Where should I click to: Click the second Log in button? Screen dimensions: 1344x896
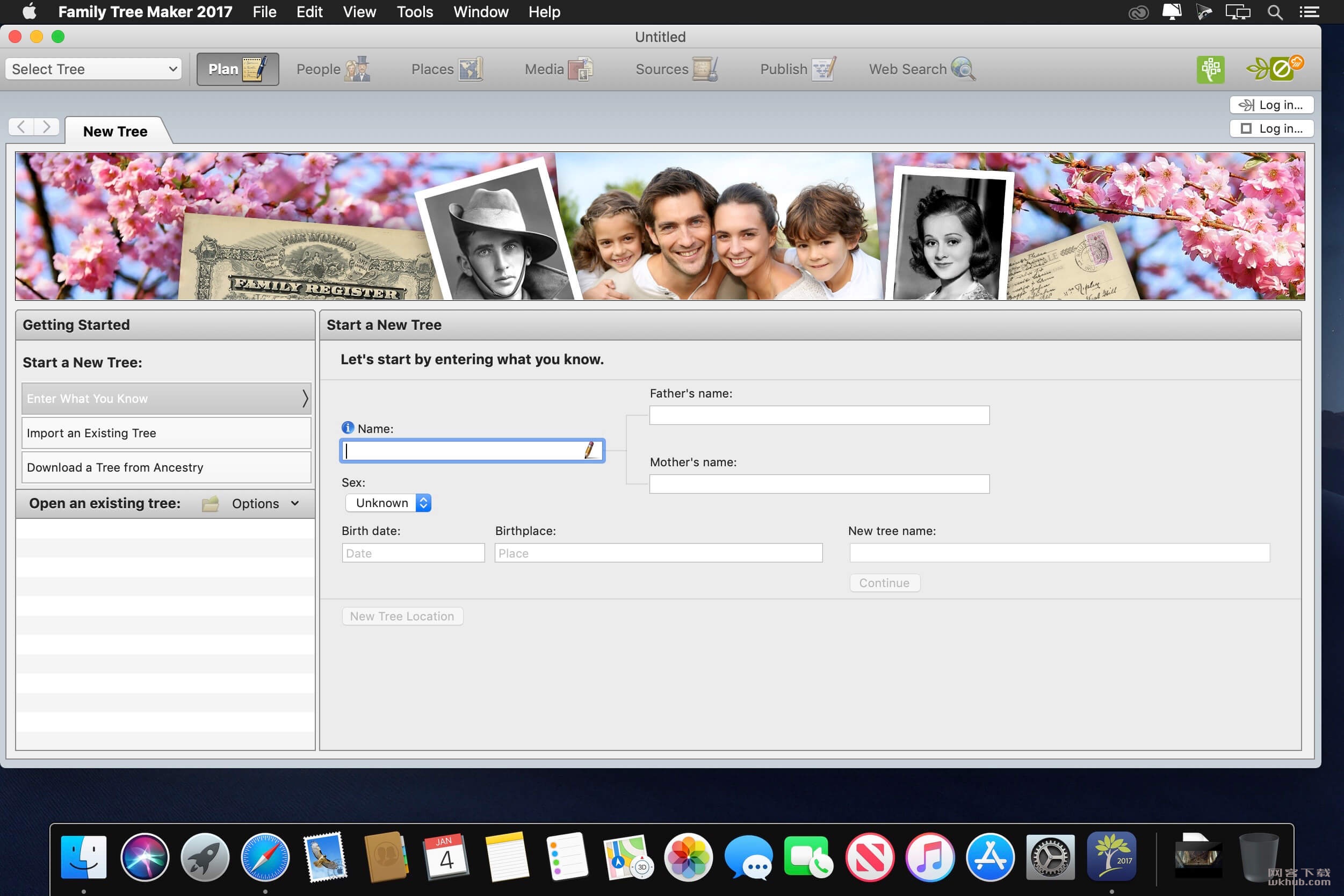(x=1271, y=128)
